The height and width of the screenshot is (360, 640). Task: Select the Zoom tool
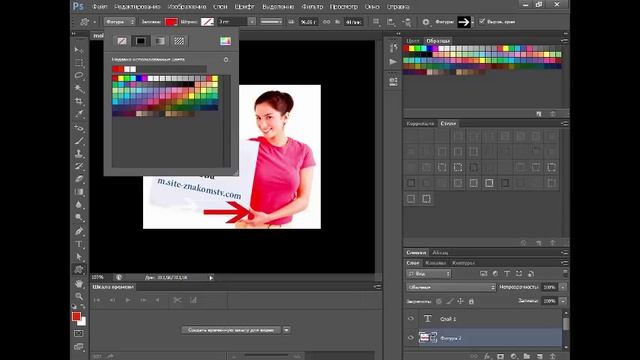tap(79, 296)
